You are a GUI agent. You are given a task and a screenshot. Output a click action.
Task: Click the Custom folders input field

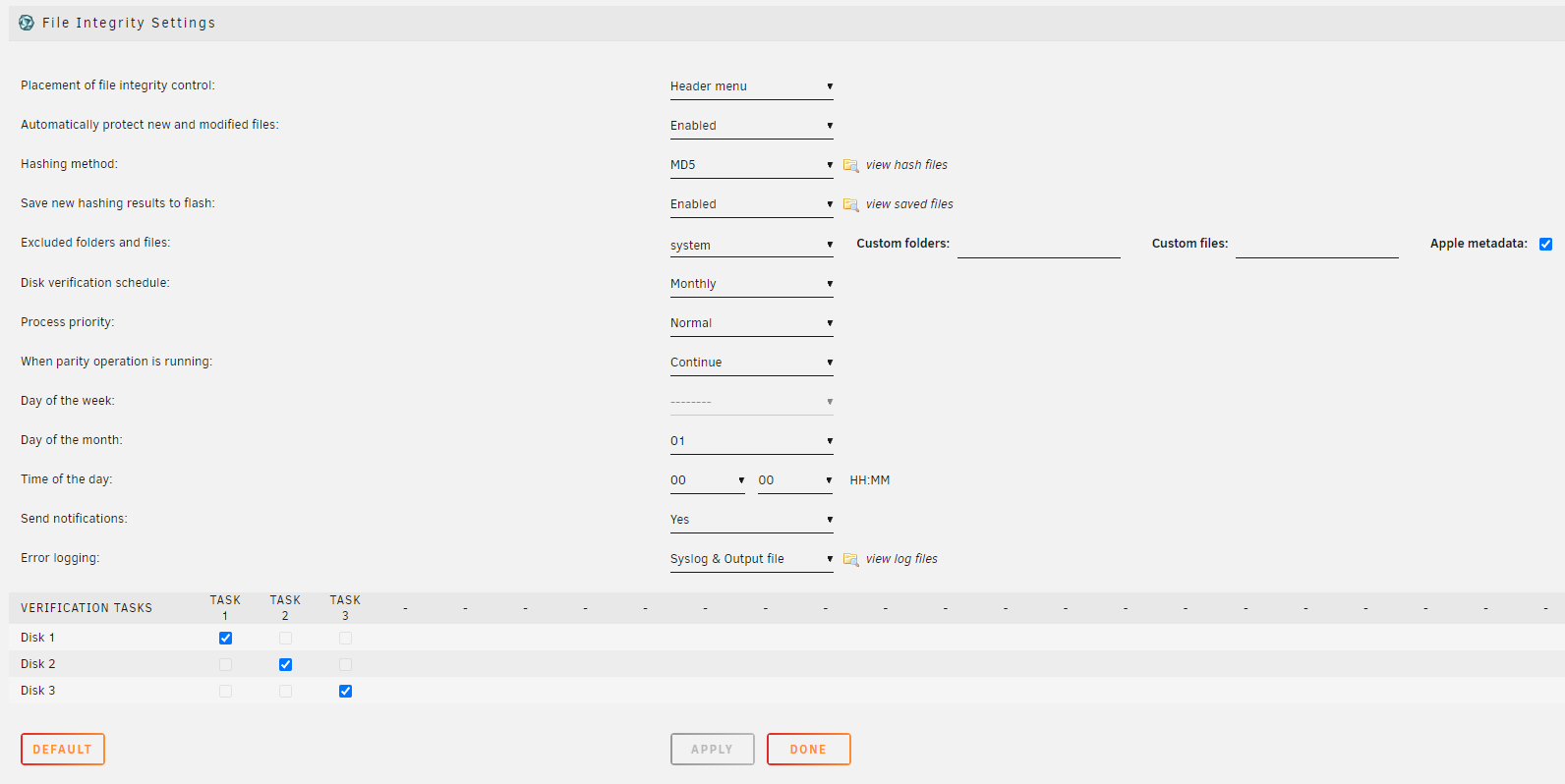pos(1038,245)
